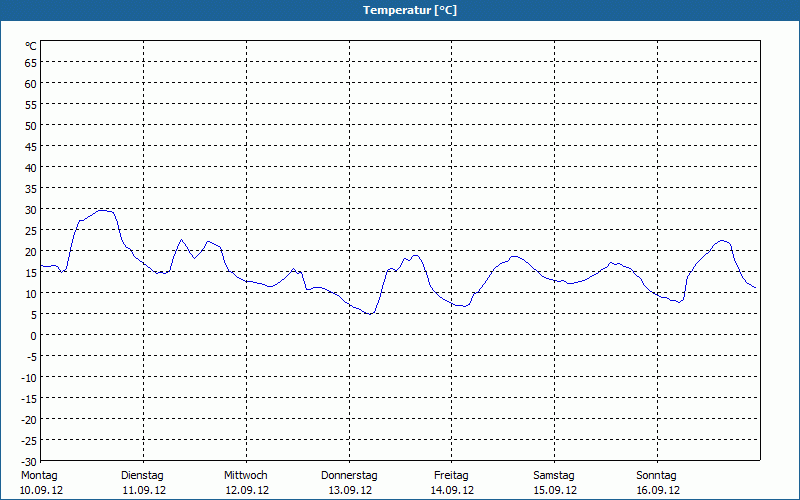Click the Sunday temperature peak near 22°C

[x=722, y=240]
